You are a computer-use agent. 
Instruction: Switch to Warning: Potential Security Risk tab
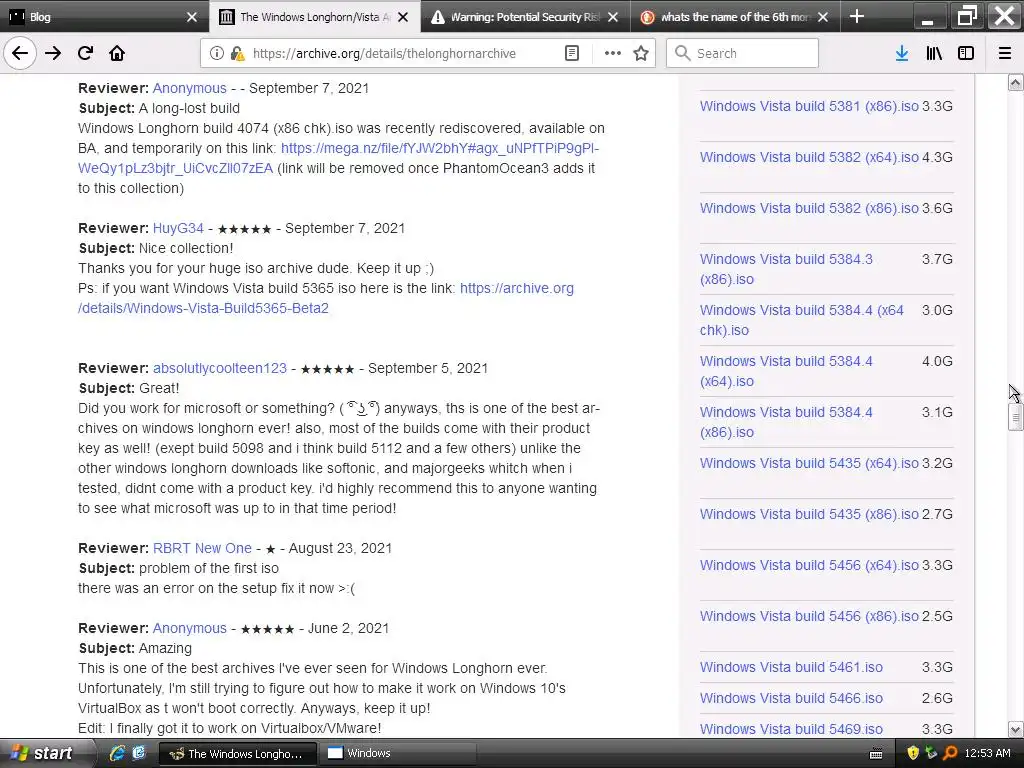coord(526,17)
